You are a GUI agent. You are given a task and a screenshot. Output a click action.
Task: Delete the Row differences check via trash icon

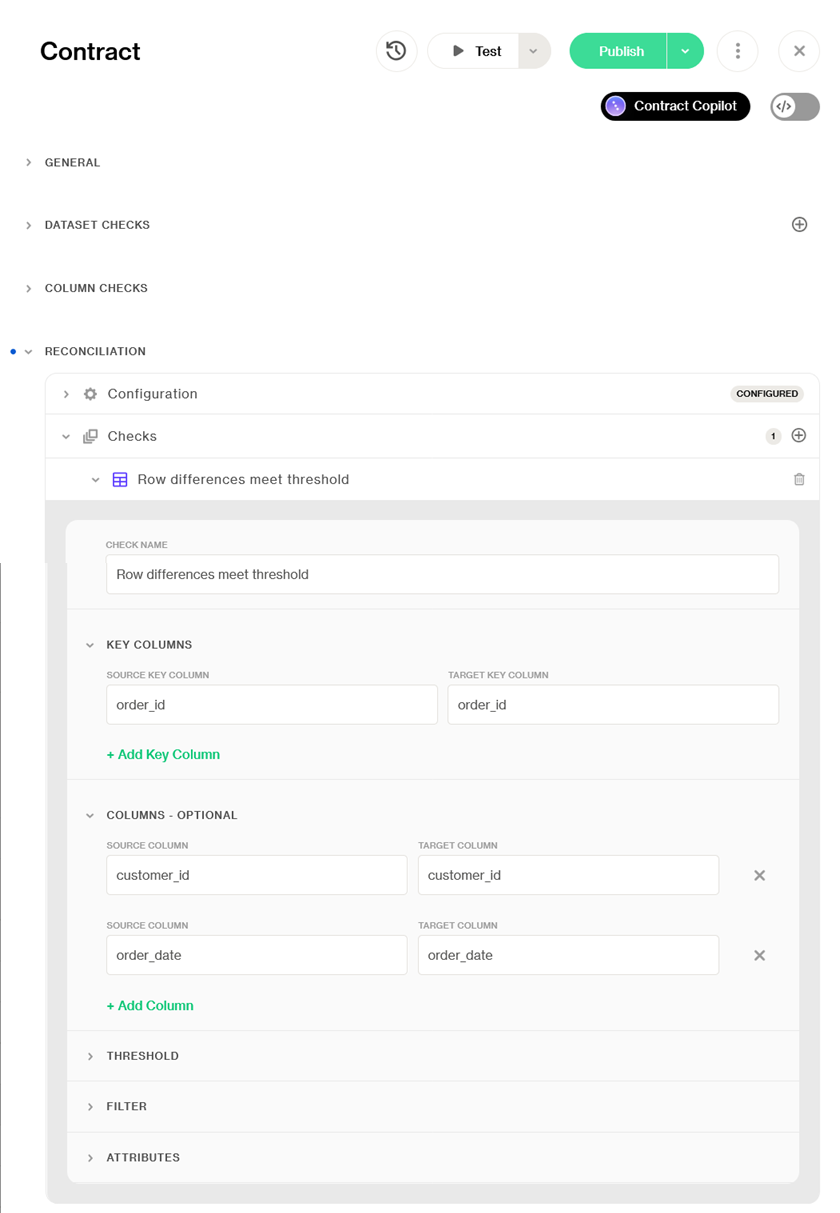point(798,480)
